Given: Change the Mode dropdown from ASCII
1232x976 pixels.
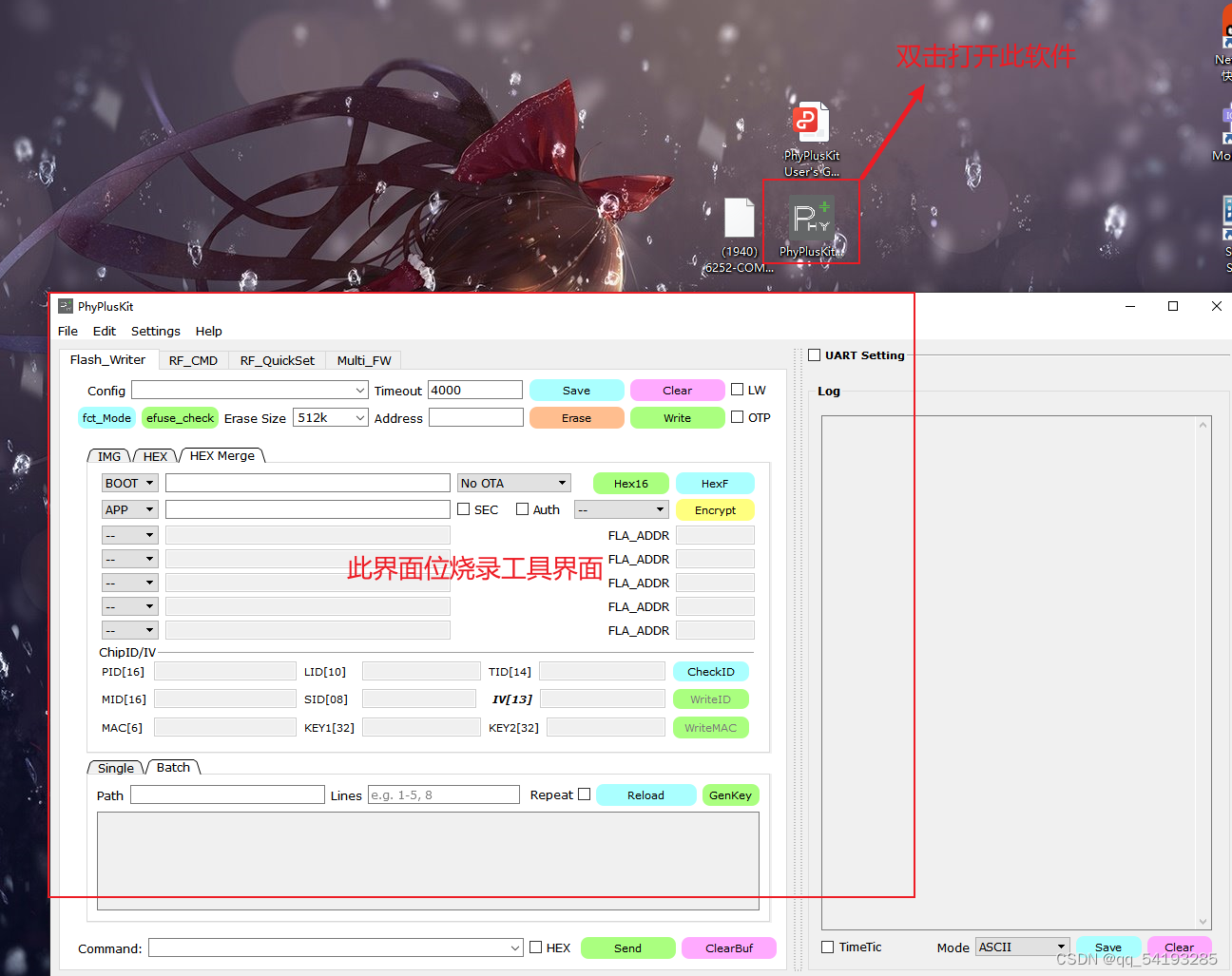Looking at the screenshot, I should point(1022,946).
